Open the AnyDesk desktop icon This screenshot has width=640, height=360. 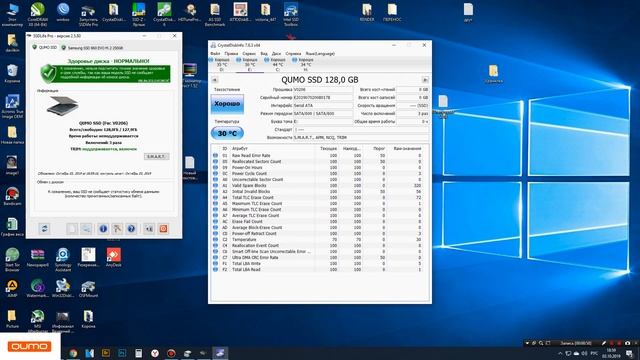[113, 257]
